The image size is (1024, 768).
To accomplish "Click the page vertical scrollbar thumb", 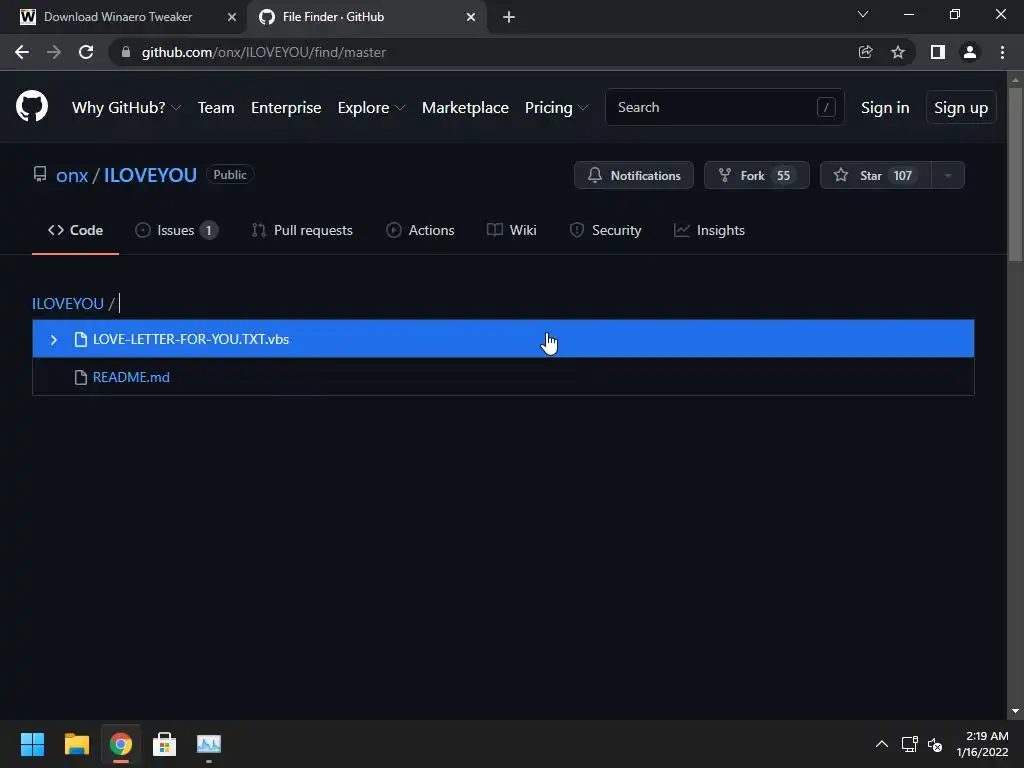I will coord(1015,174).
